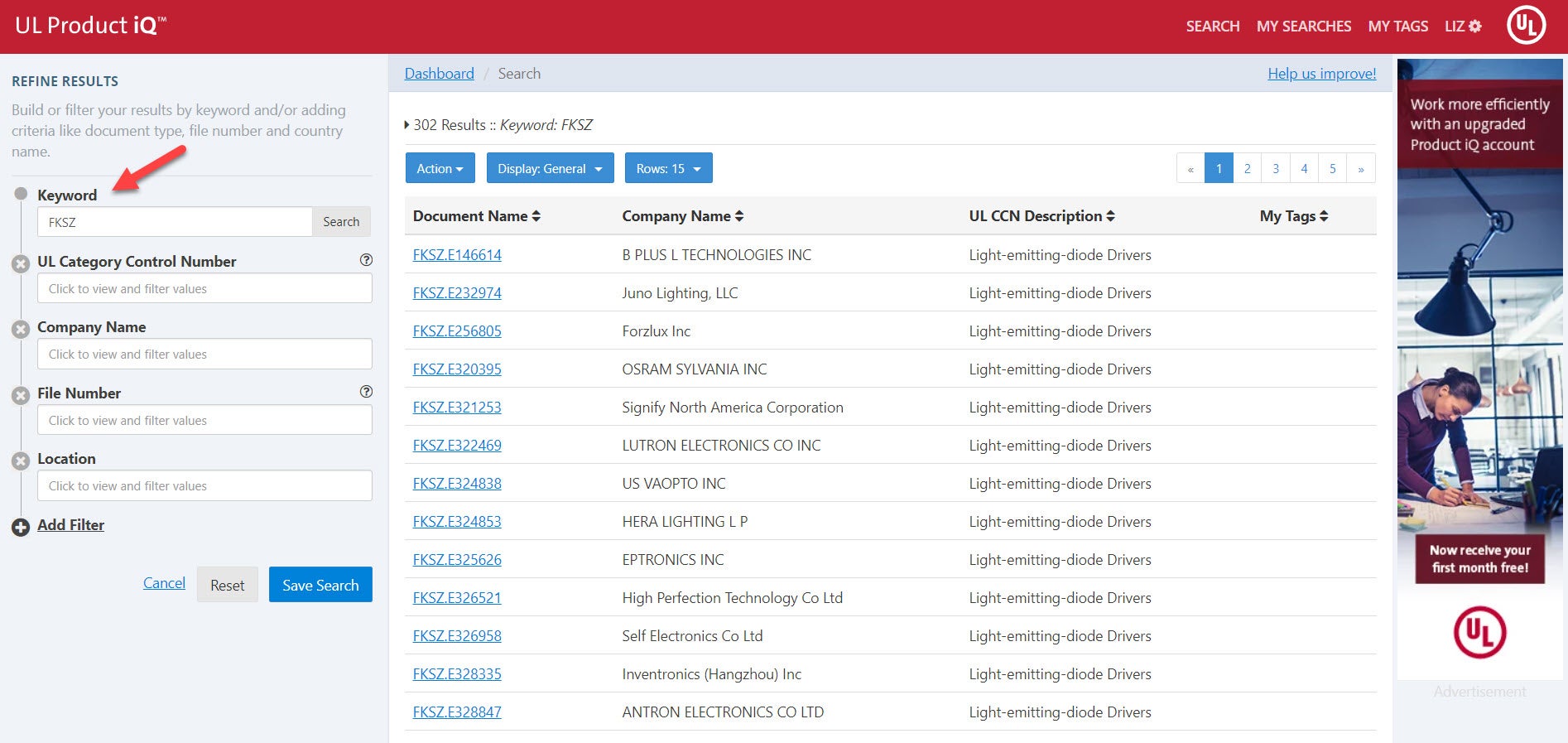Open document FKSZ.E146614
Screen dimensions: 1568x743
coord(457,255)
